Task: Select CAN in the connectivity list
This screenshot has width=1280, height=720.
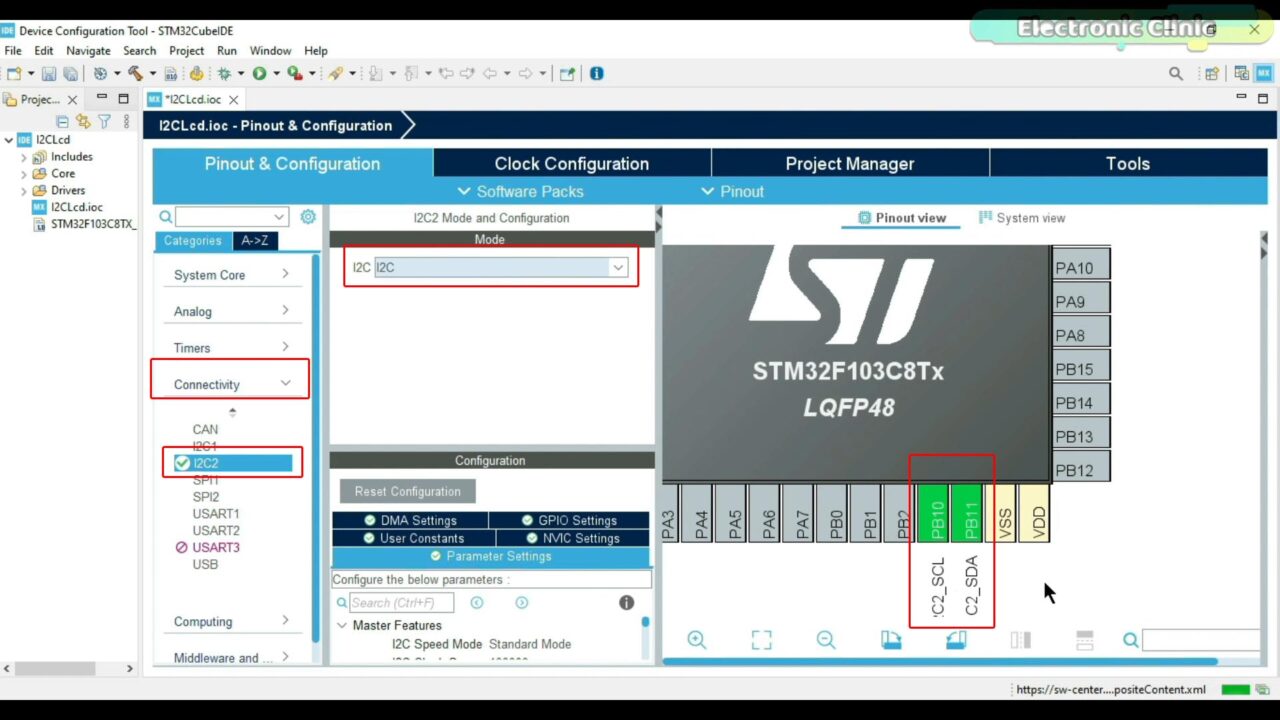Action: tap(205, 429)
